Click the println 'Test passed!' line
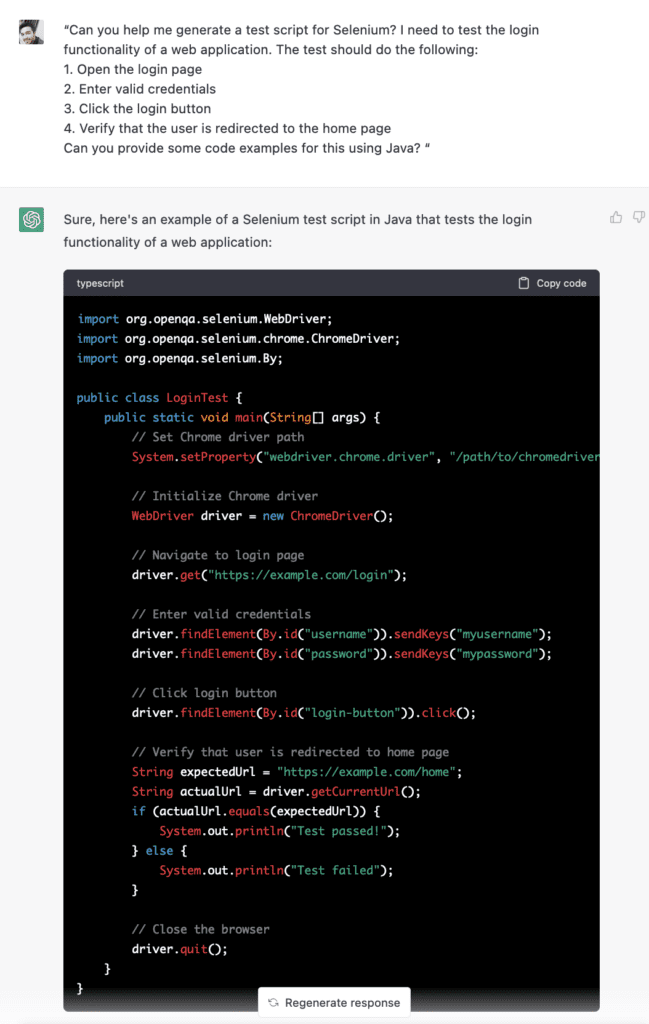The image size is (649, 1024). pos(279,831)
